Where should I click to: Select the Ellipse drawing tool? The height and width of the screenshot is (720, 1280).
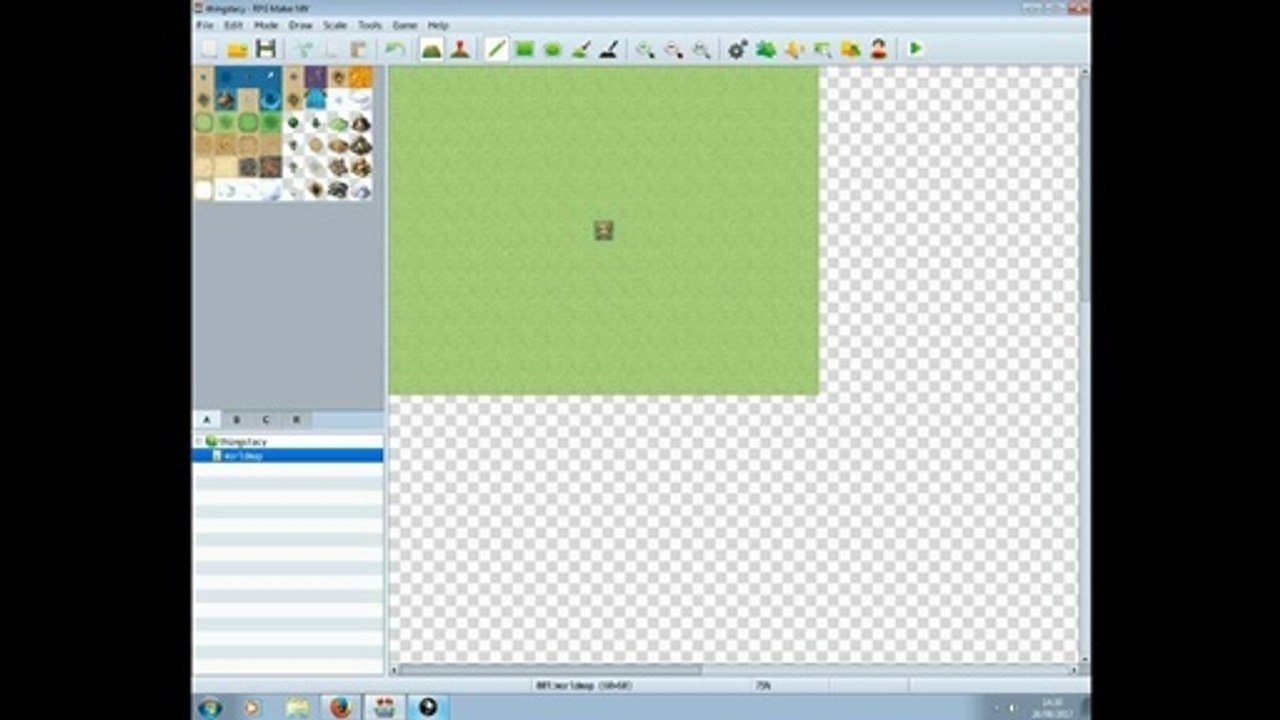552,49
